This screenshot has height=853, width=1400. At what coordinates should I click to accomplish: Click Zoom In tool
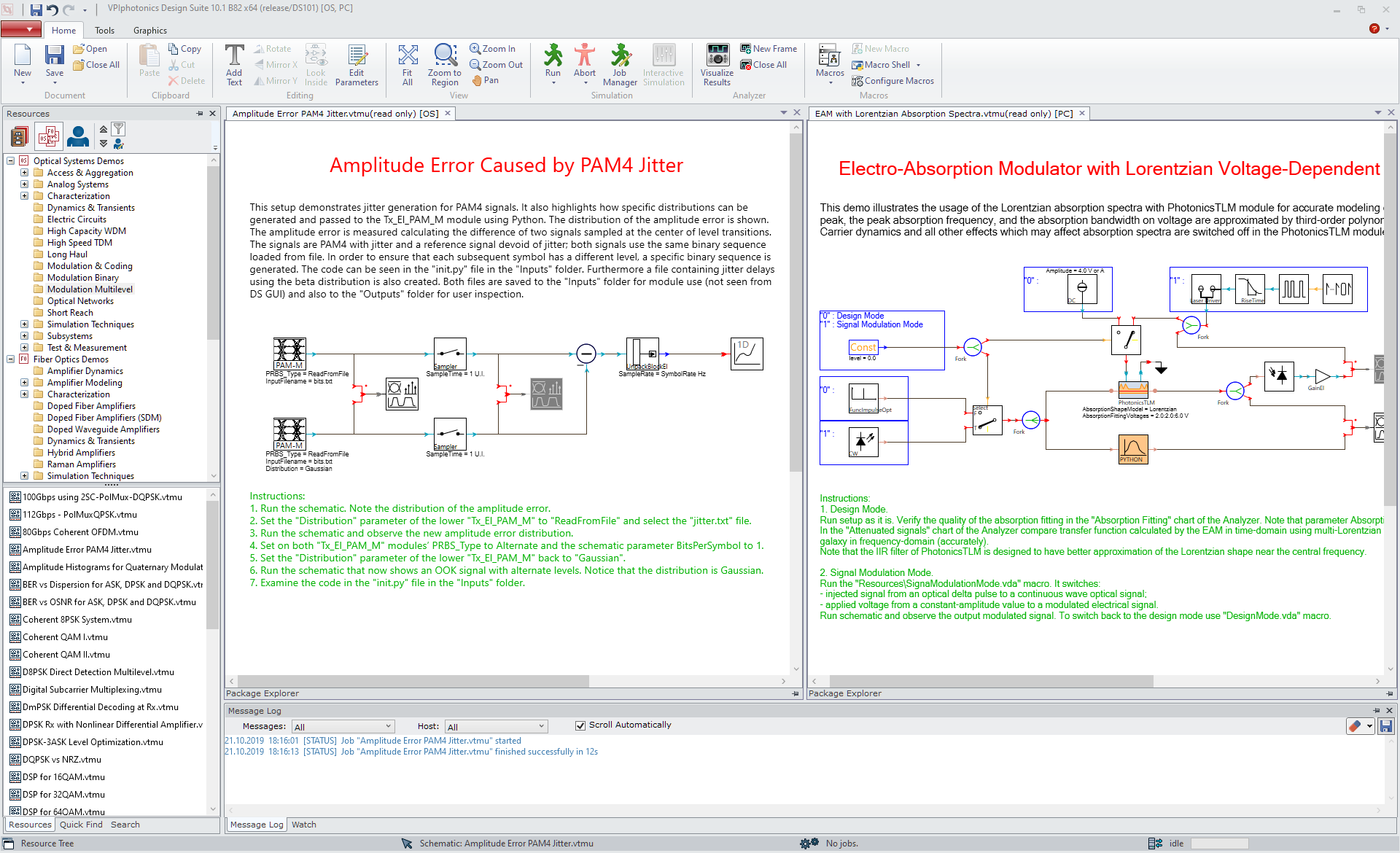point(492,49)
